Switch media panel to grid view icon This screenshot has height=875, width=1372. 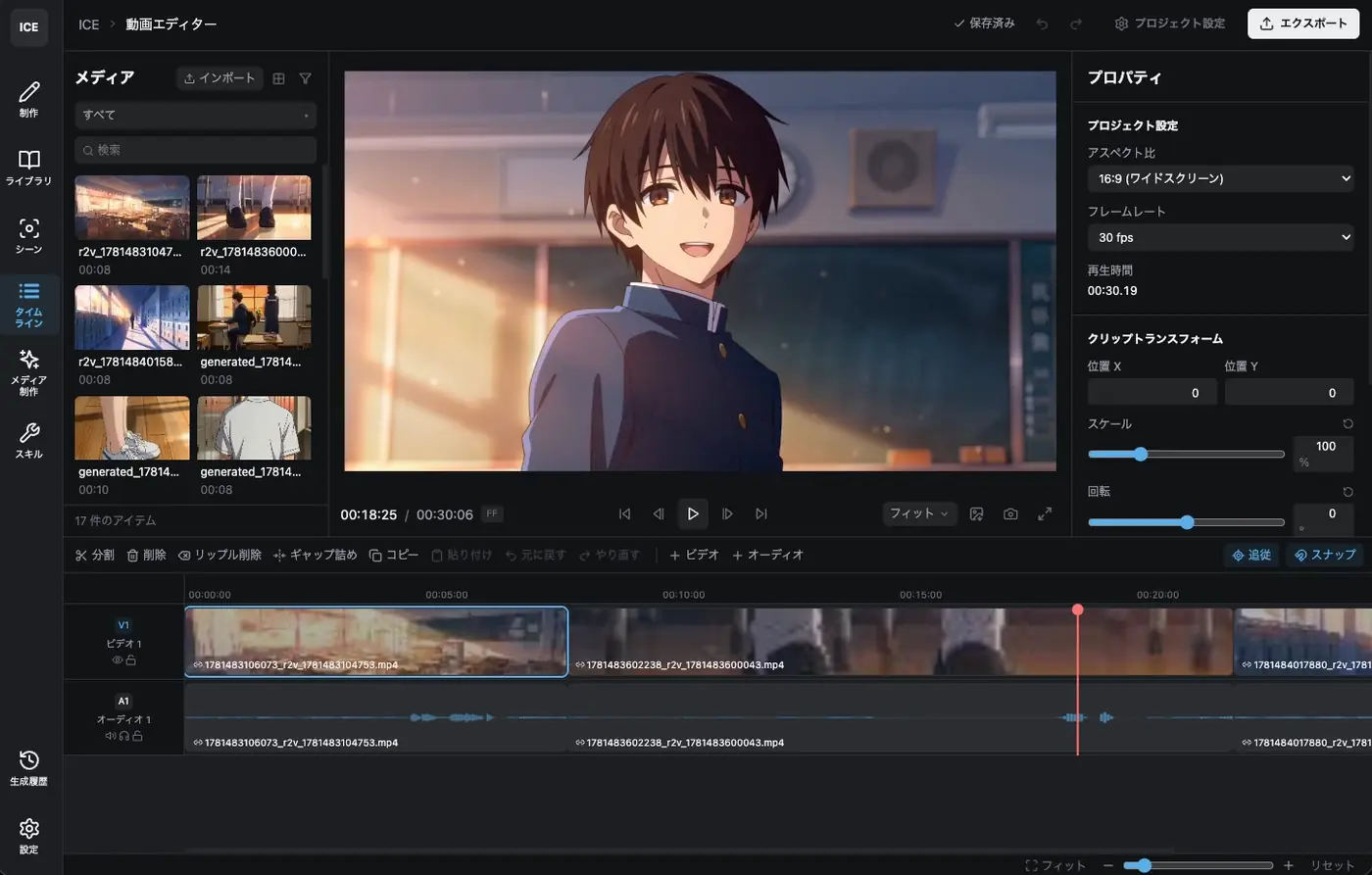[278, 78]
